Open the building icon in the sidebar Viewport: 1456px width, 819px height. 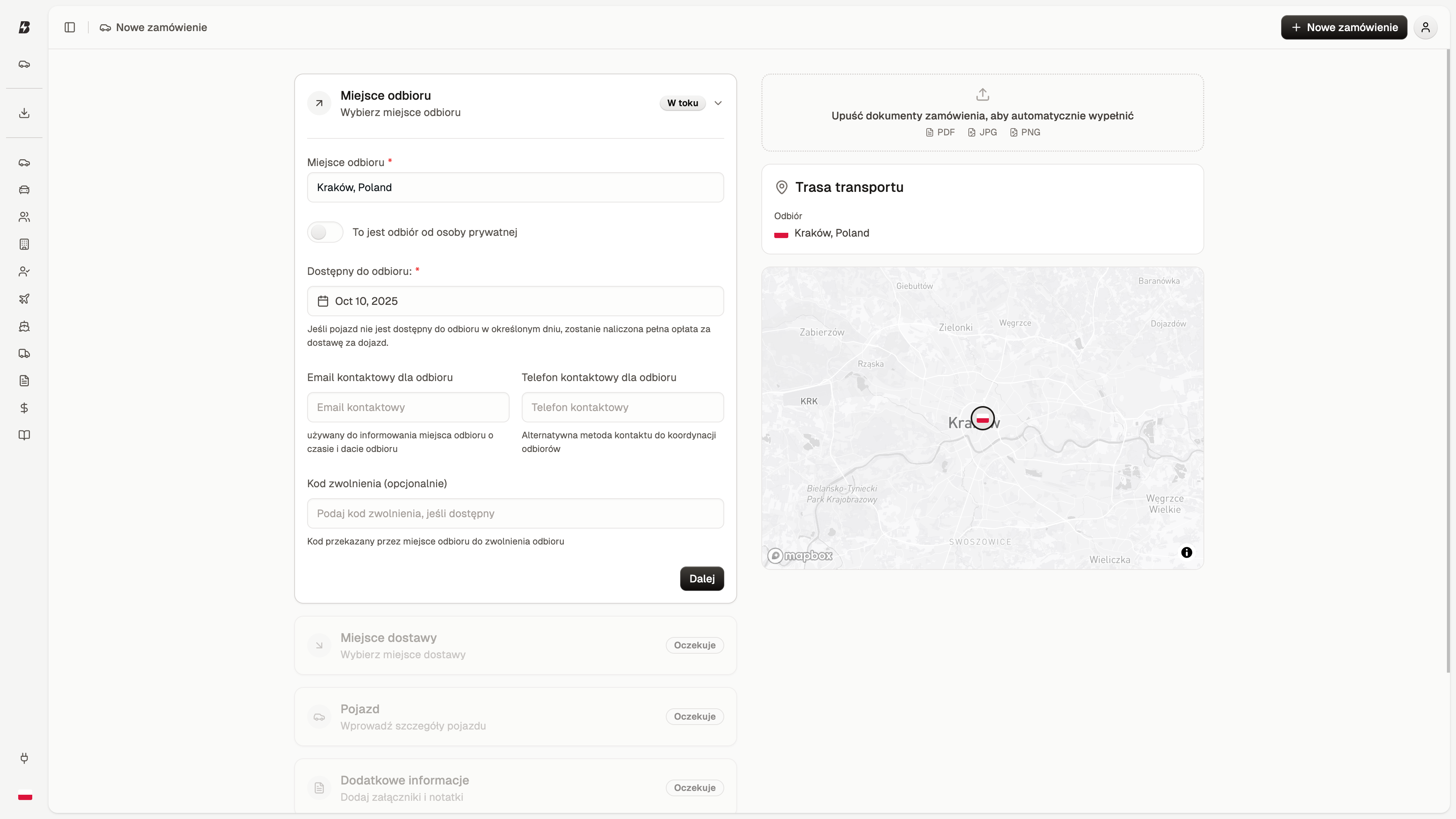pyautogui.click(x=24, y=244)
